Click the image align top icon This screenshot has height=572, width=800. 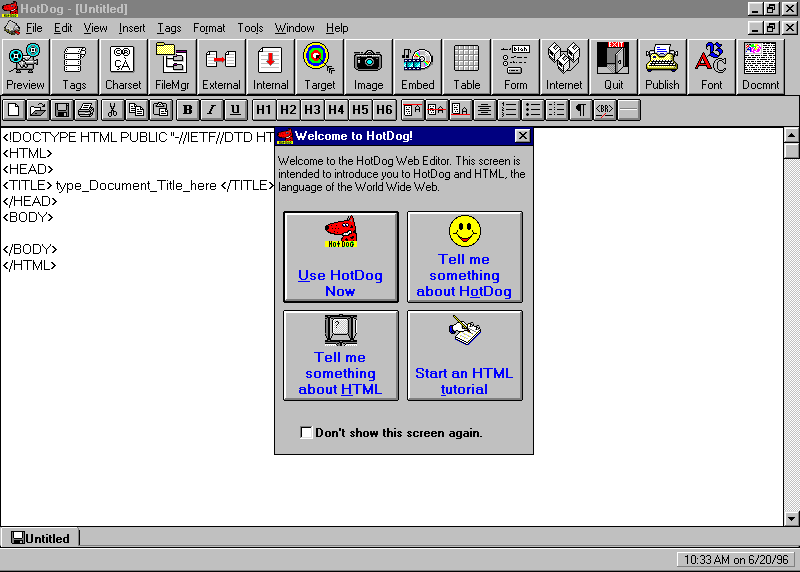[x=412, y=110]
